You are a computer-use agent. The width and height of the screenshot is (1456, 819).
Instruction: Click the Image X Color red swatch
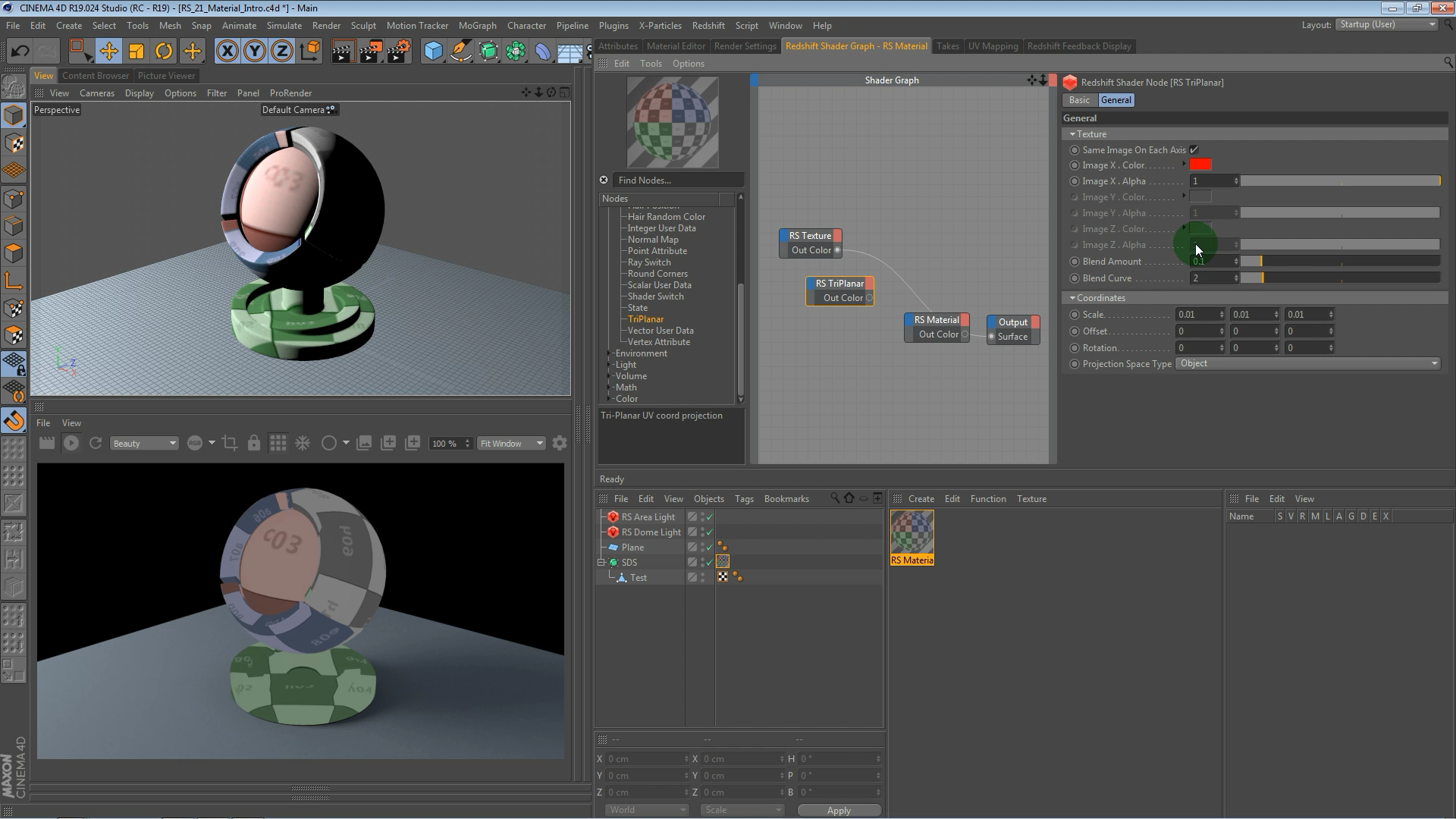point(1200,165)
